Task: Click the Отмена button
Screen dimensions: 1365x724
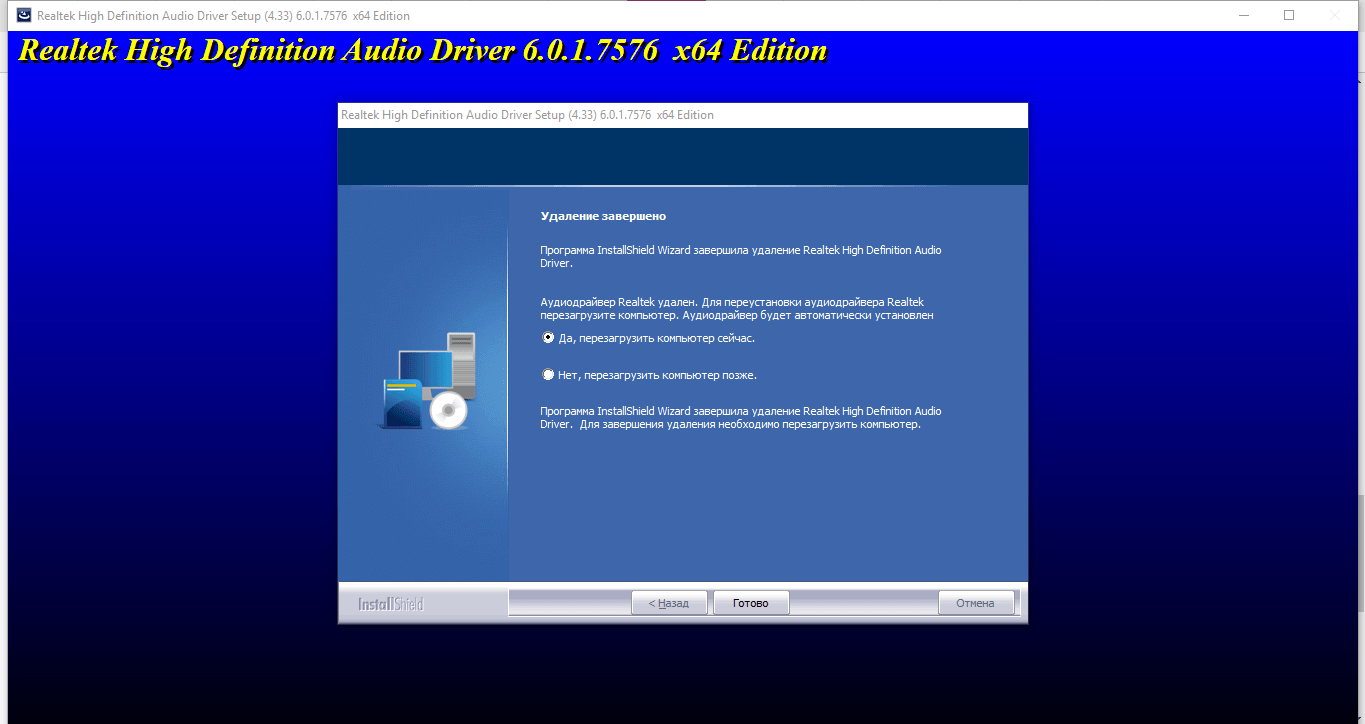Action: point(976,603)
